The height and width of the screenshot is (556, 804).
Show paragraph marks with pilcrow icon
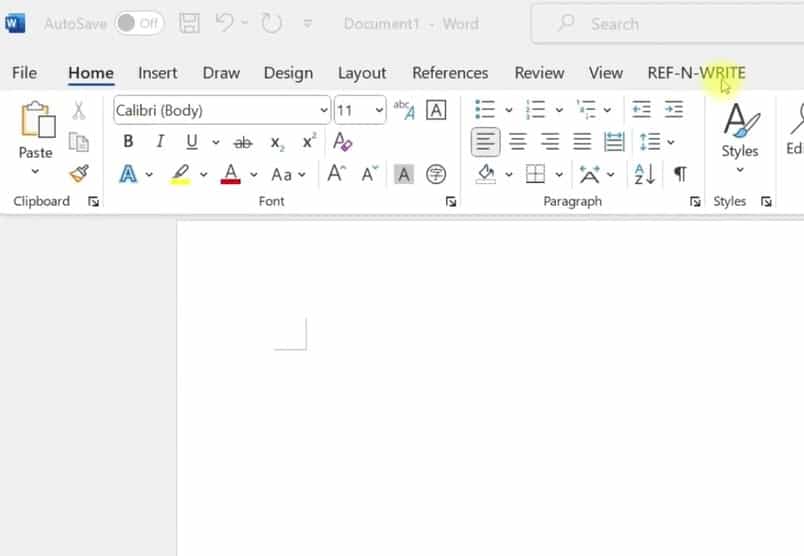(680, 174)
